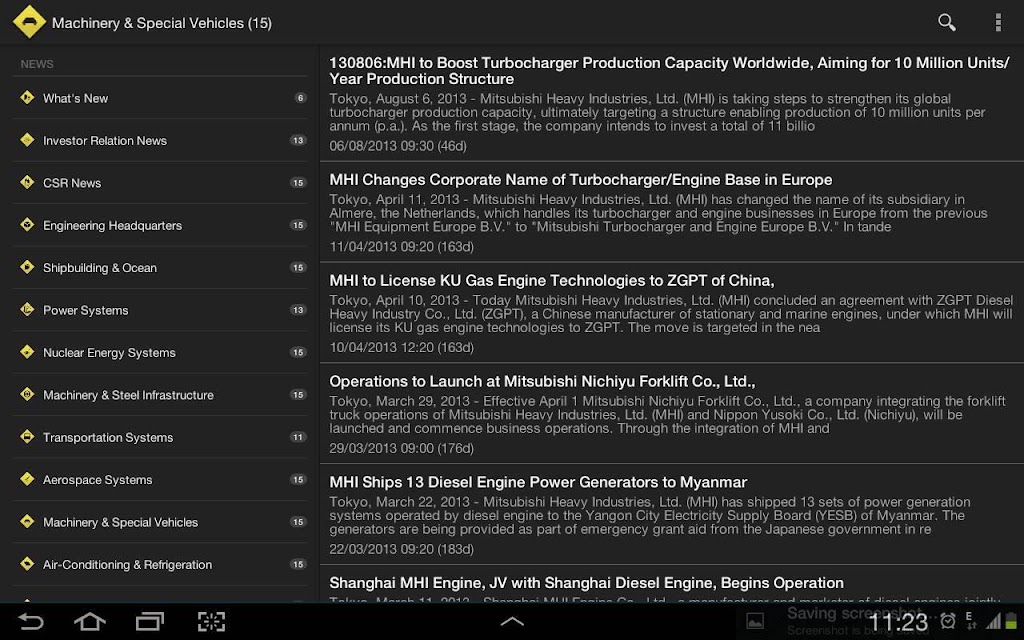
Task: Click the icon beside CSR News
Action: (27, 182)
